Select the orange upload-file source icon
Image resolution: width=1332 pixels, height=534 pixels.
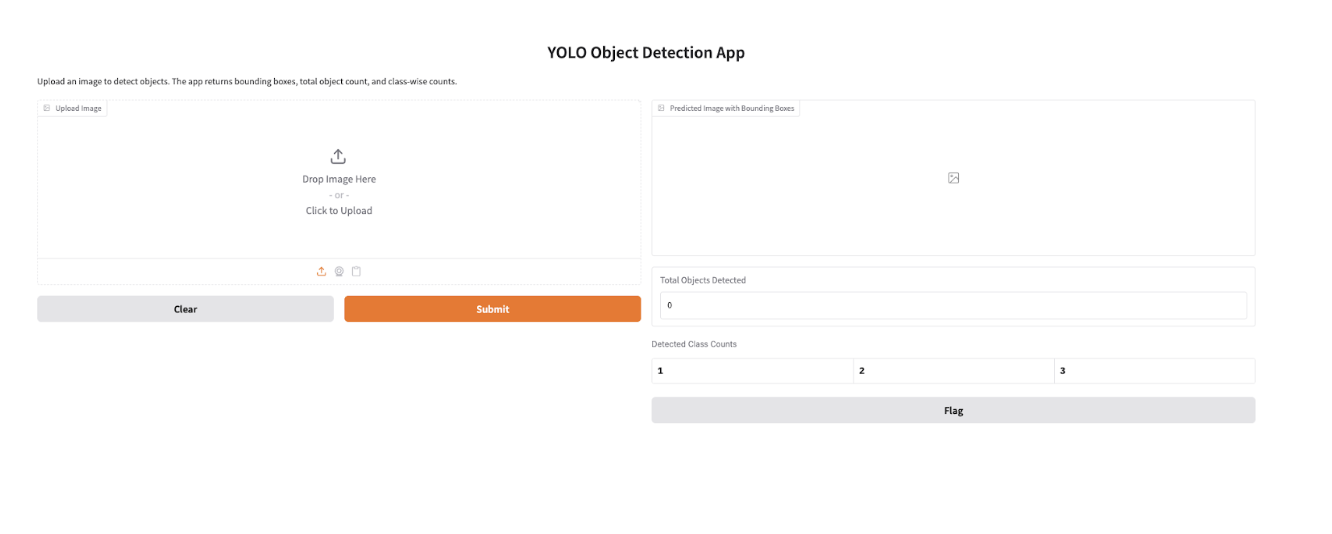(321, 271)
